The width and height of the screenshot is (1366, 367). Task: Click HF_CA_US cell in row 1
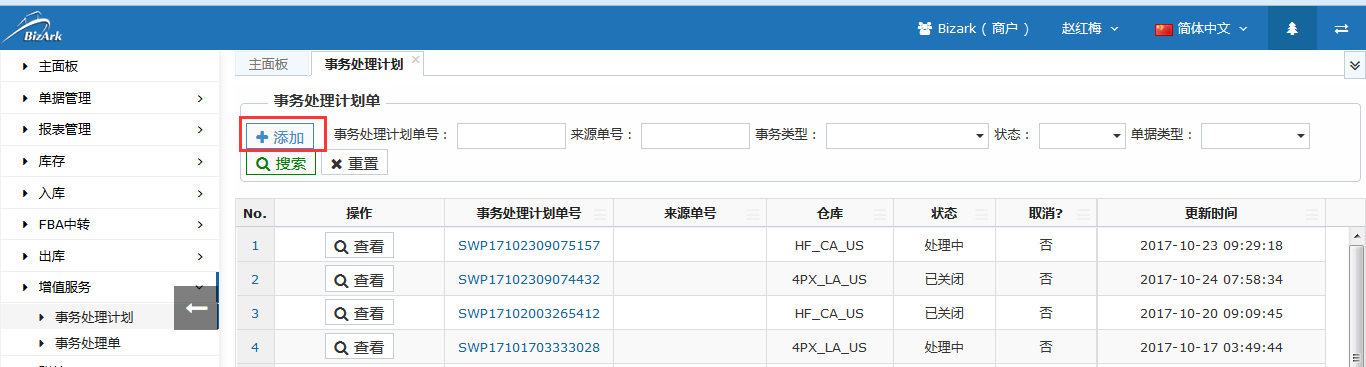coord(829,245)
